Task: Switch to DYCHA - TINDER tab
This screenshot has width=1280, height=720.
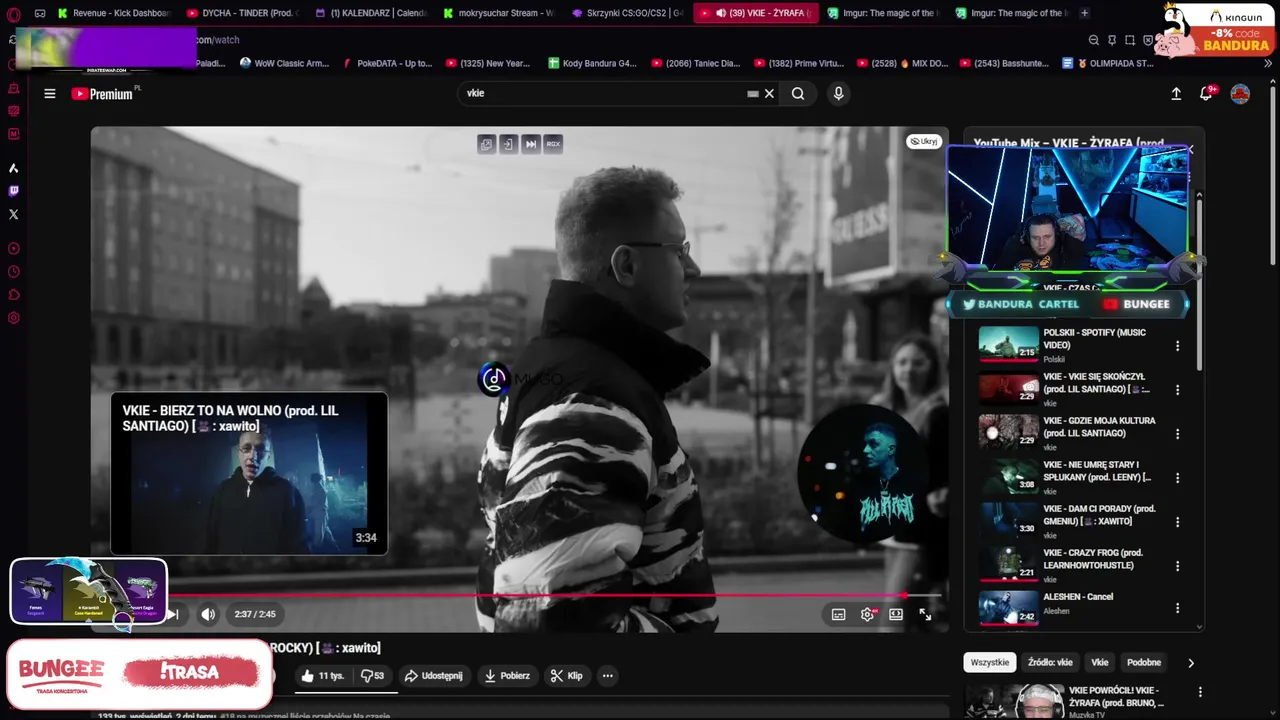Action: [241, 13]
